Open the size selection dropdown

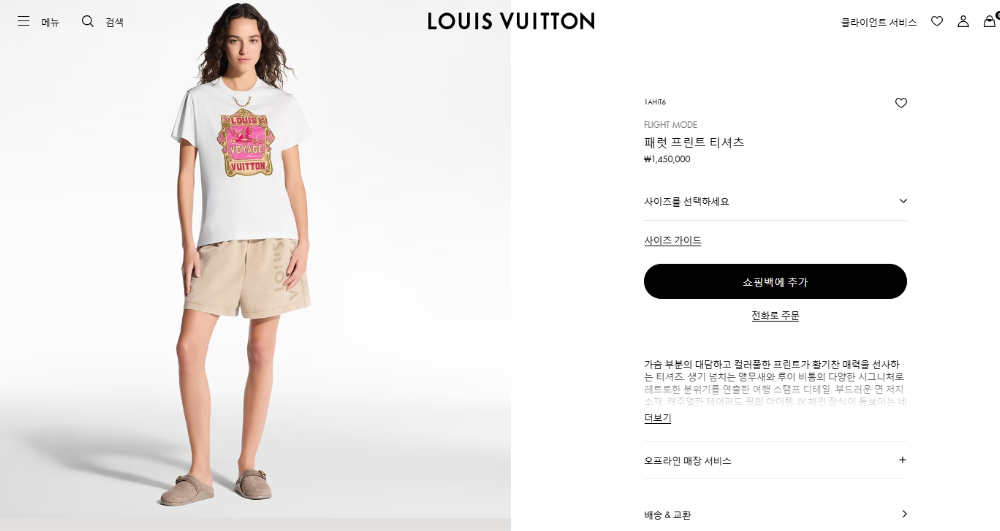pyautogui.click(x=775, y=201)
